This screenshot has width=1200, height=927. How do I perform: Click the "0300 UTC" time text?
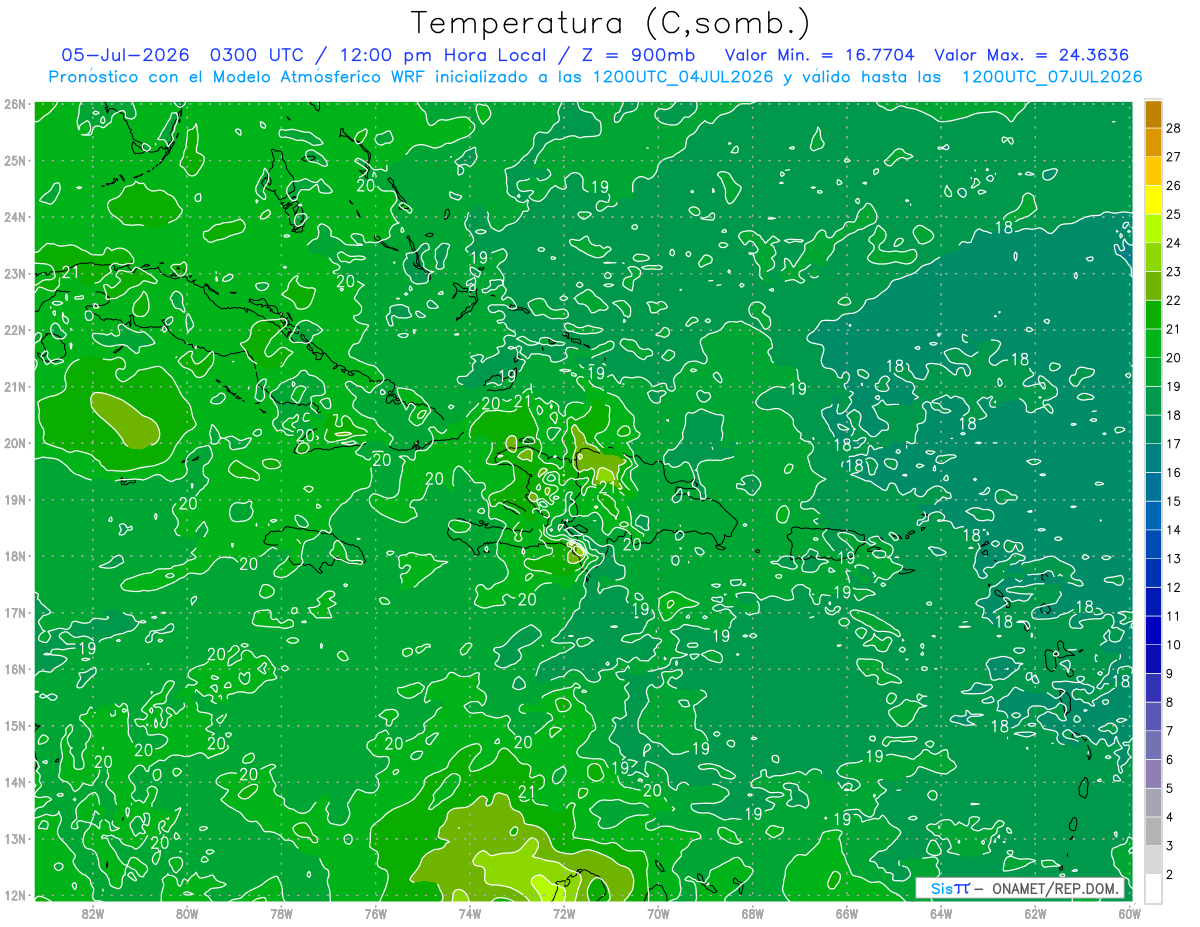click(256, 55)
